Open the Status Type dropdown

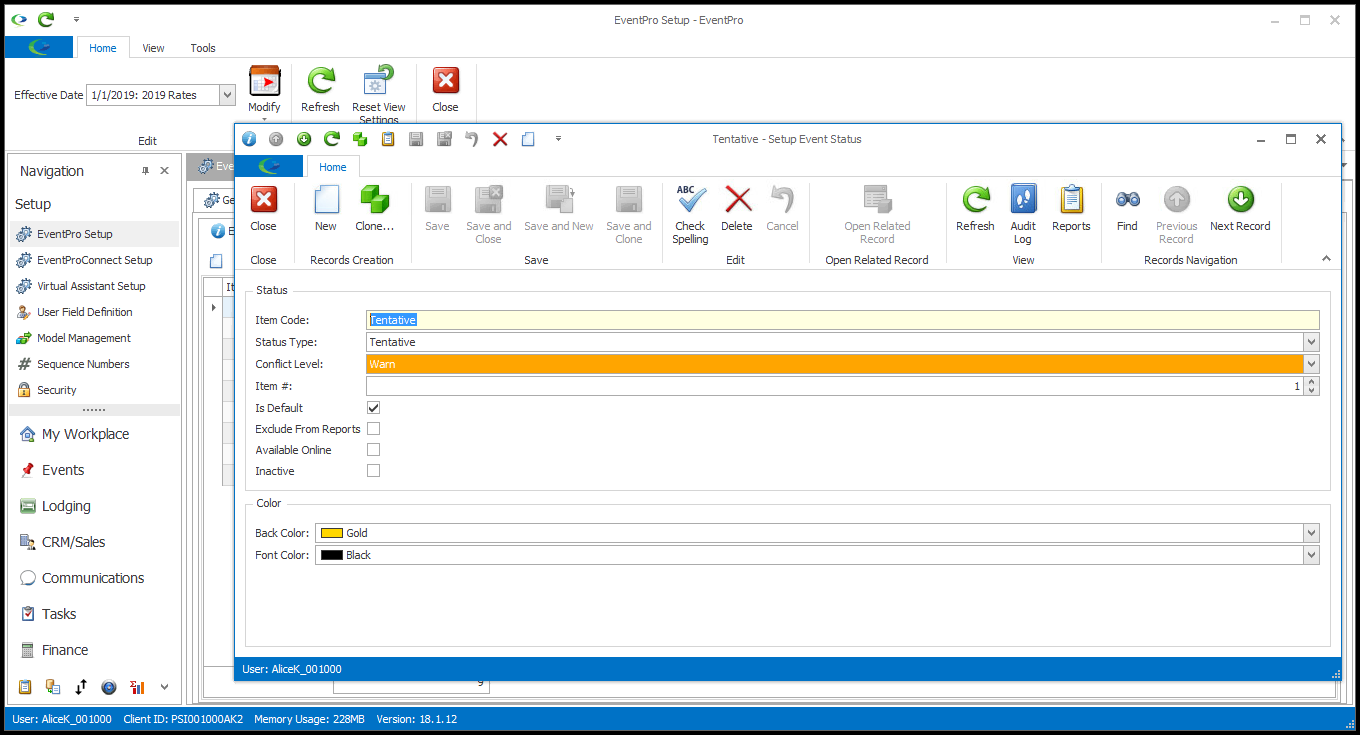coord(1311,342)
